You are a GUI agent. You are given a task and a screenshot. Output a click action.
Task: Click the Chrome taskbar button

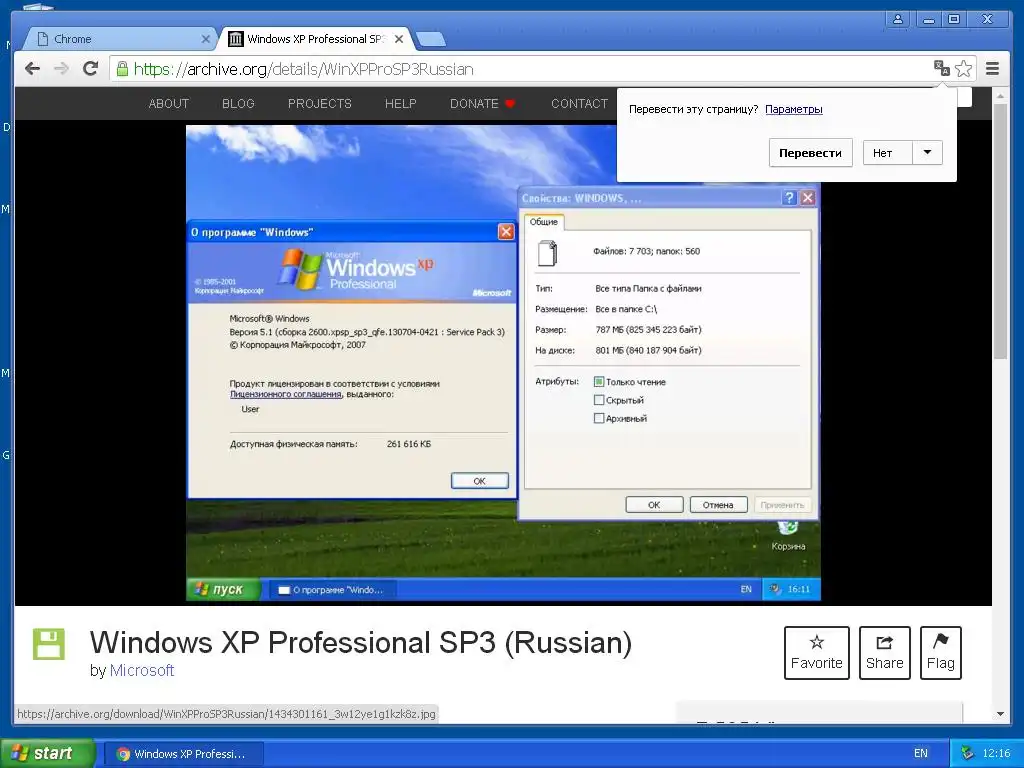184,754
